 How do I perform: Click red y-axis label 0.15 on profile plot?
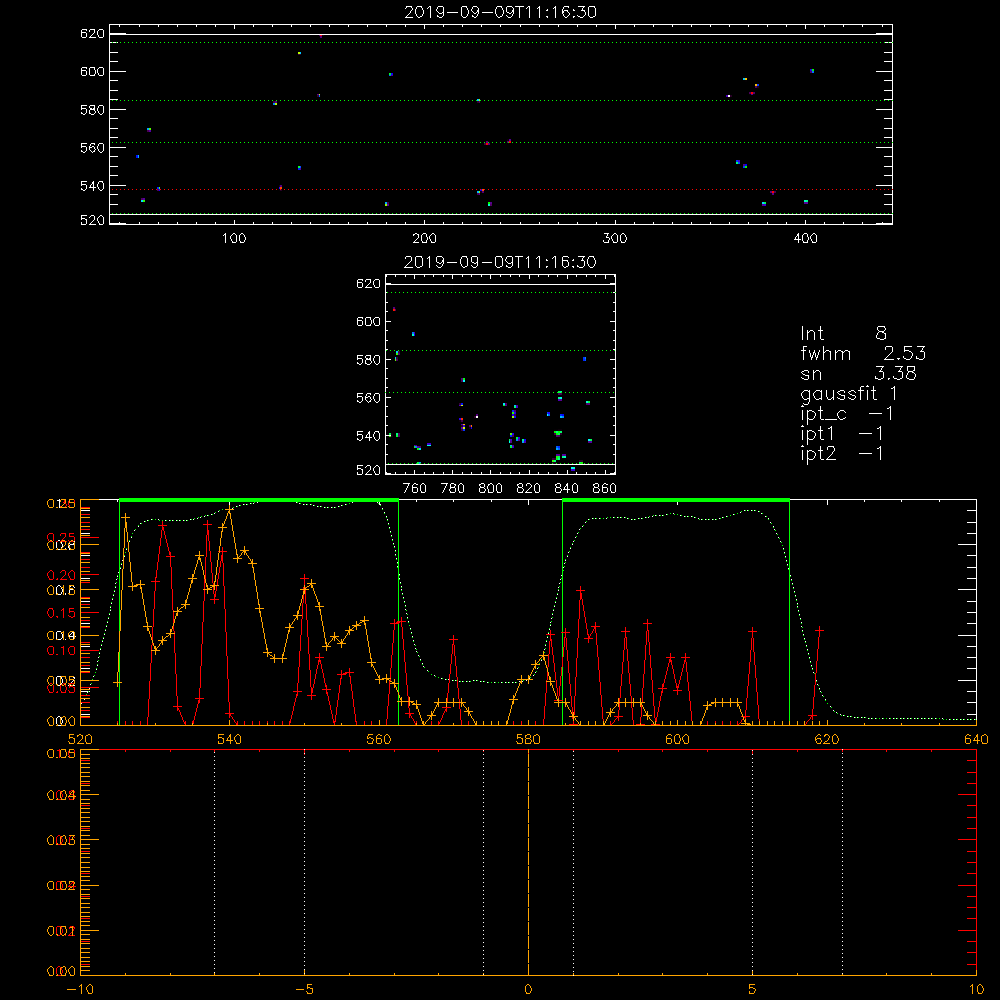61,614
